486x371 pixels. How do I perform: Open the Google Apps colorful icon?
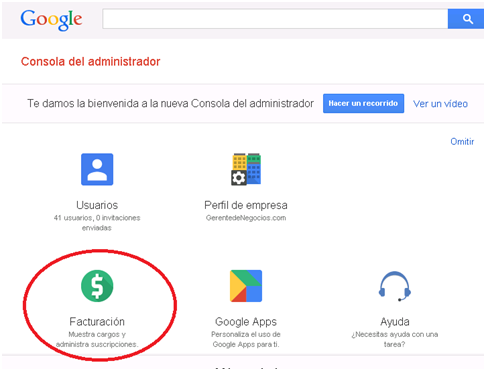246,286
